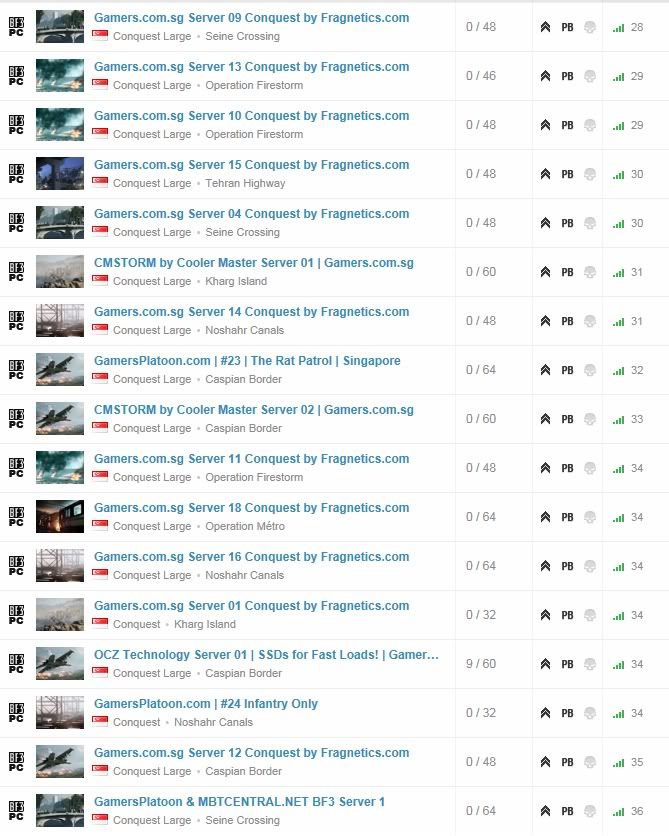Click the Singapore flag under GamersPlatoon #24 Infantry Only
The height and width of the screenshot is (836, 669).
click(x=100, y=722)
